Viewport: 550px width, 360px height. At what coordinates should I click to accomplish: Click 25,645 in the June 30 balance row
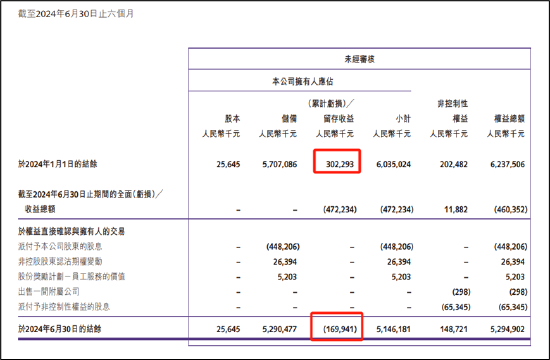tap(228, 329)
